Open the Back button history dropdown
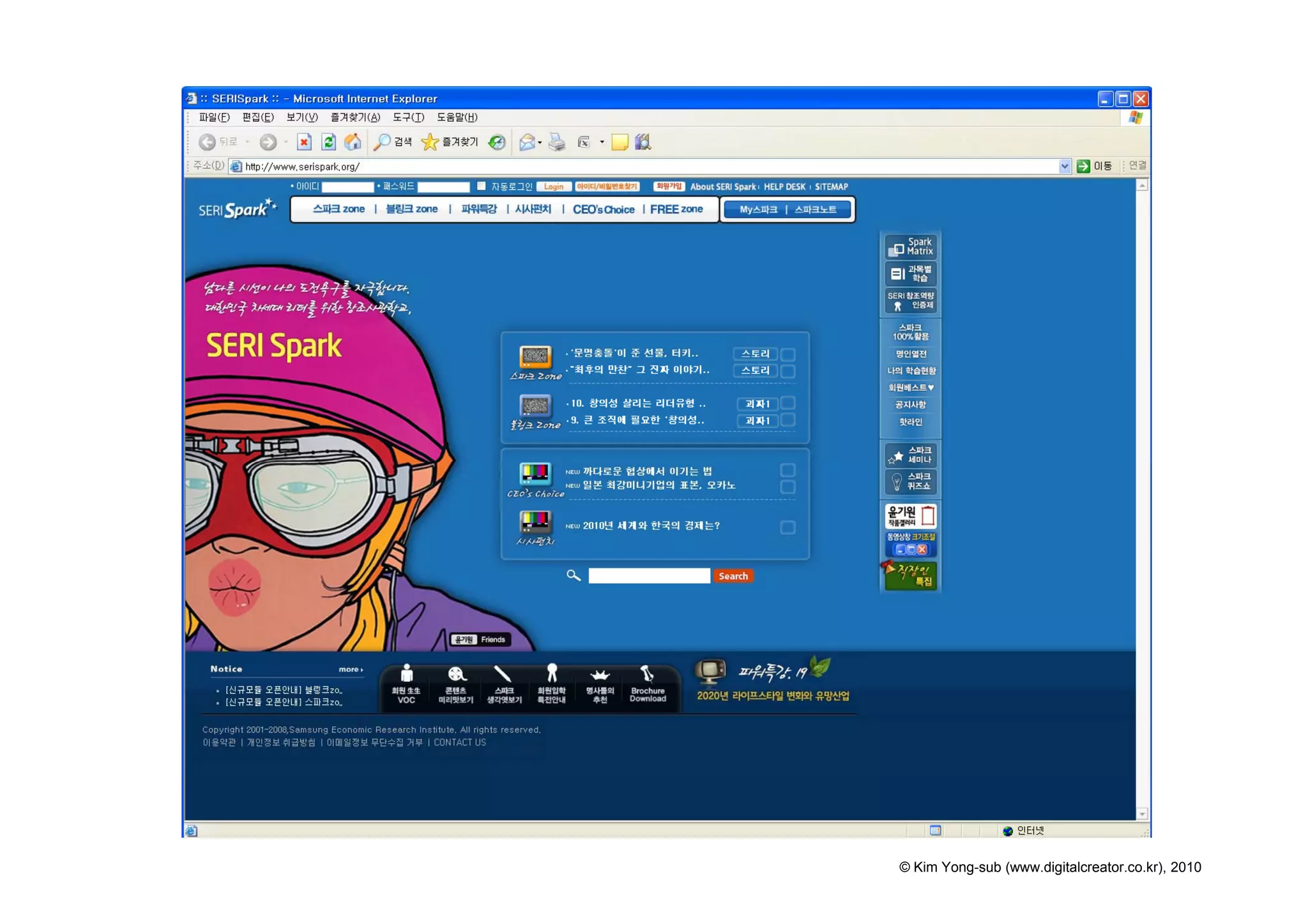 (x=248, y=142)
